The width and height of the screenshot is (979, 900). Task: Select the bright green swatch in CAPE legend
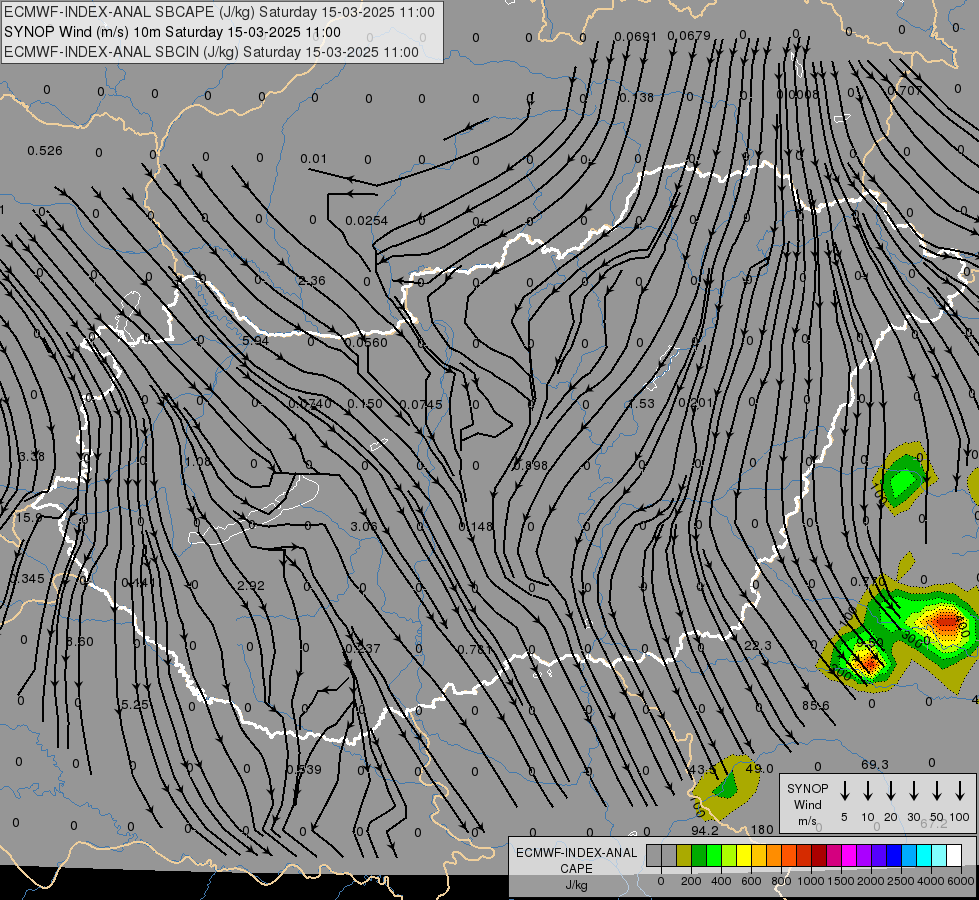pyautogui.click(x=714, y=855)
